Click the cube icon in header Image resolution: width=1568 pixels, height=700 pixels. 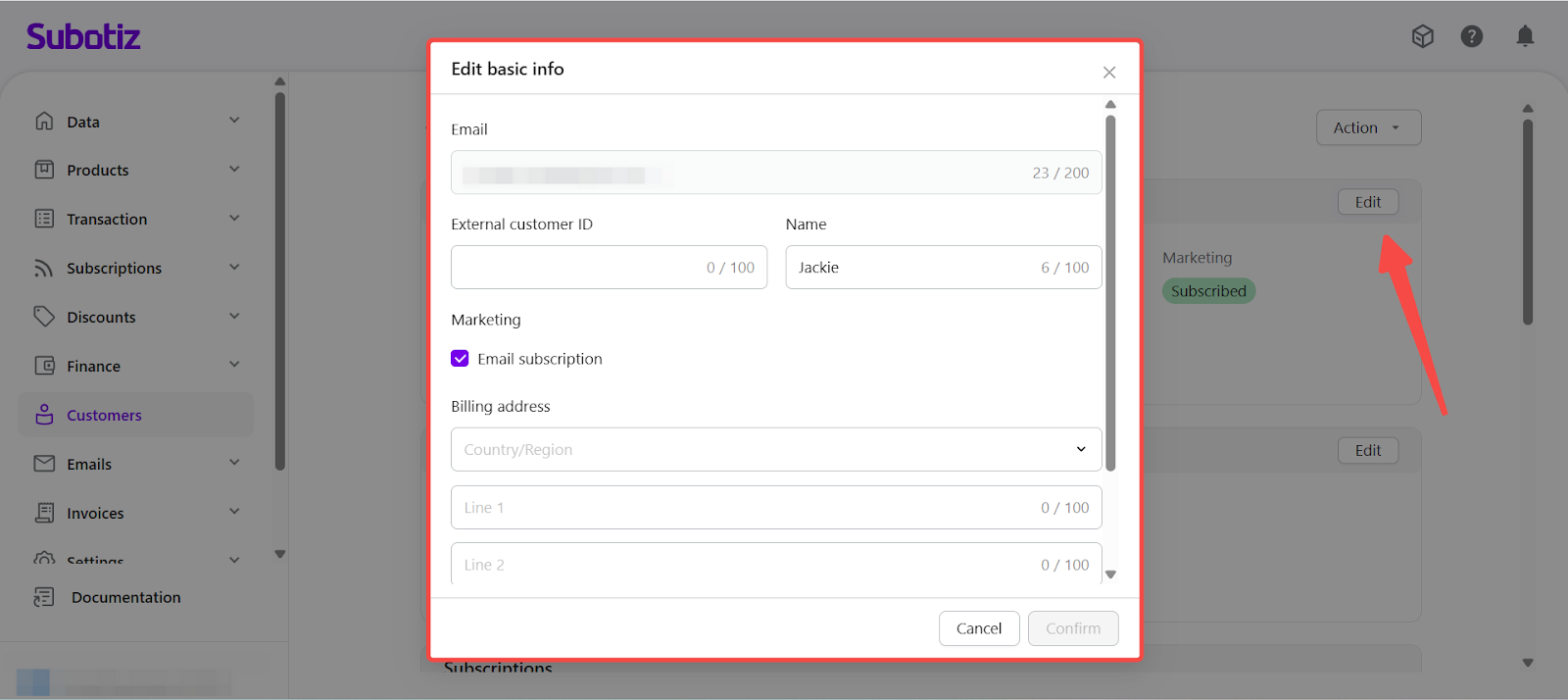click(x=1422, y=36)
